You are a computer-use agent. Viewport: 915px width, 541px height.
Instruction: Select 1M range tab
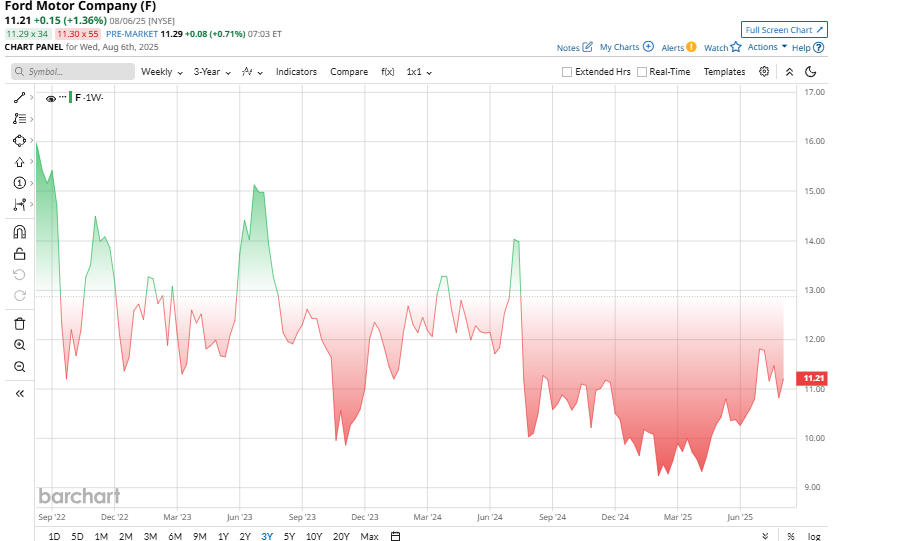pyautogui.click(x=101, y=536)
